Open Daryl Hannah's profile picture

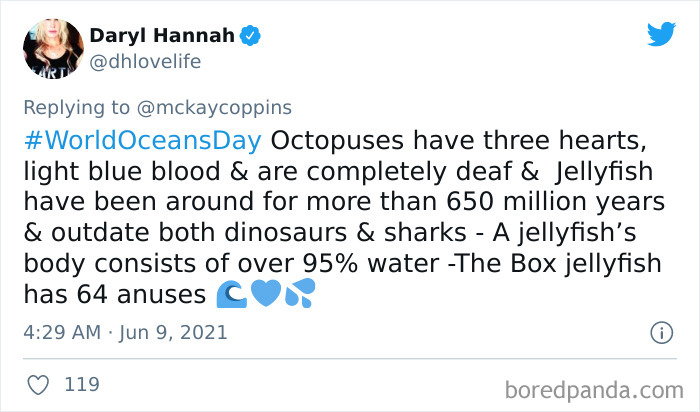(54, 49)
